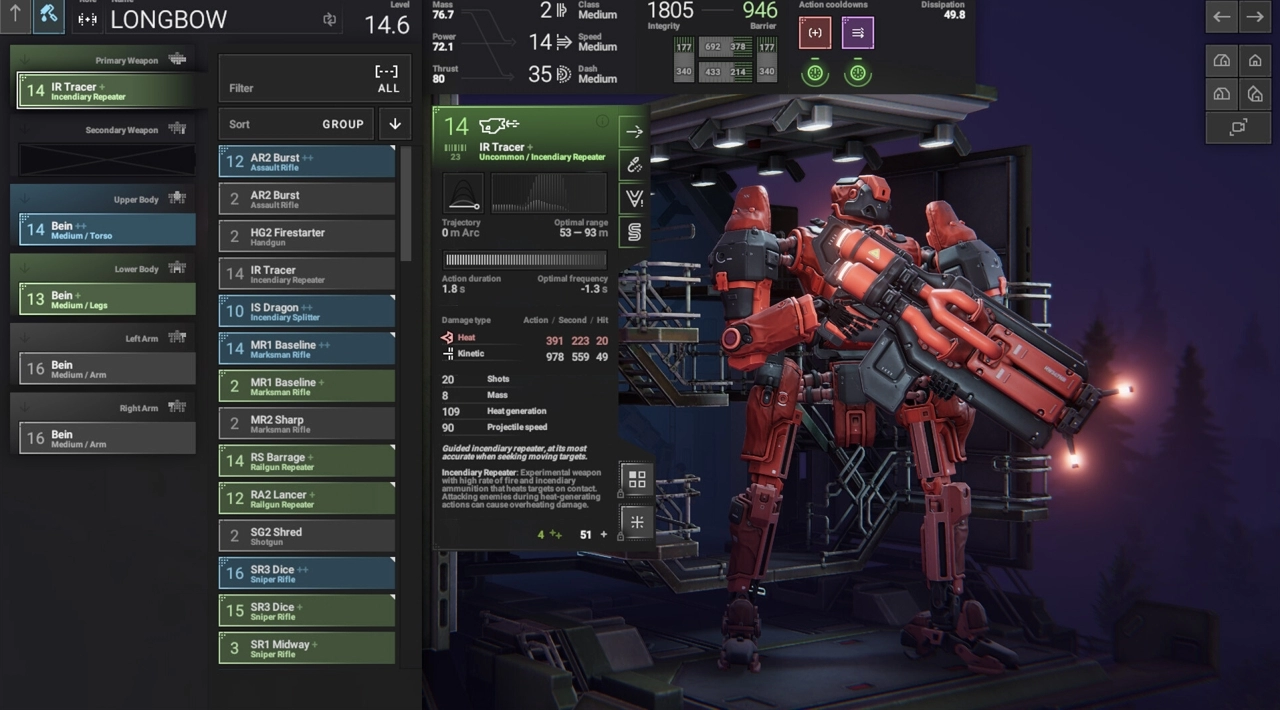Screen dimensions: 1280x710
Task: Expand the Secondary Weapon empty slot
Action: (x=107, y=160)
